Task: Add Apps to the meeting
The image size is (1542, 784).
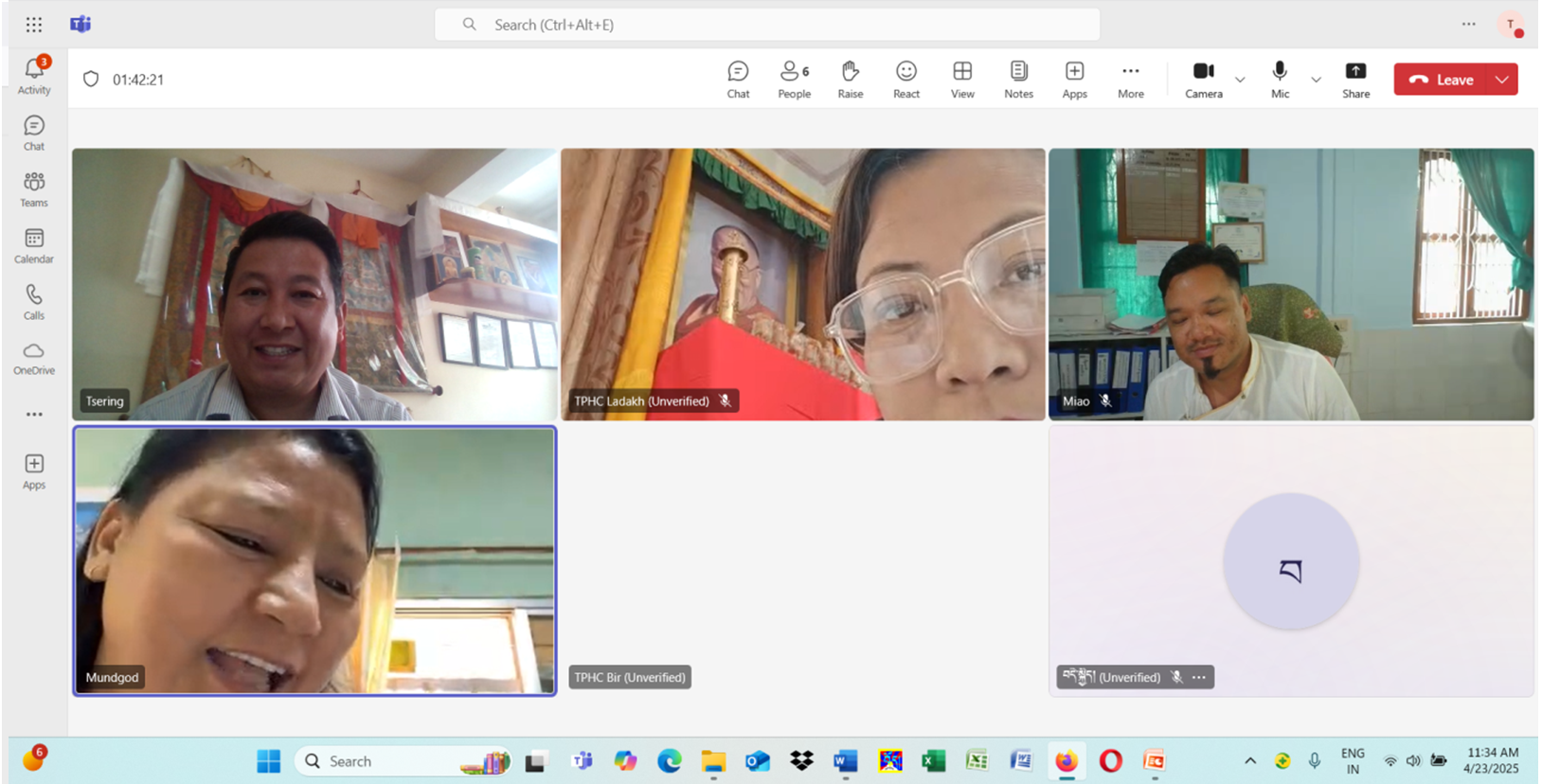Action: coord(1074,80)
